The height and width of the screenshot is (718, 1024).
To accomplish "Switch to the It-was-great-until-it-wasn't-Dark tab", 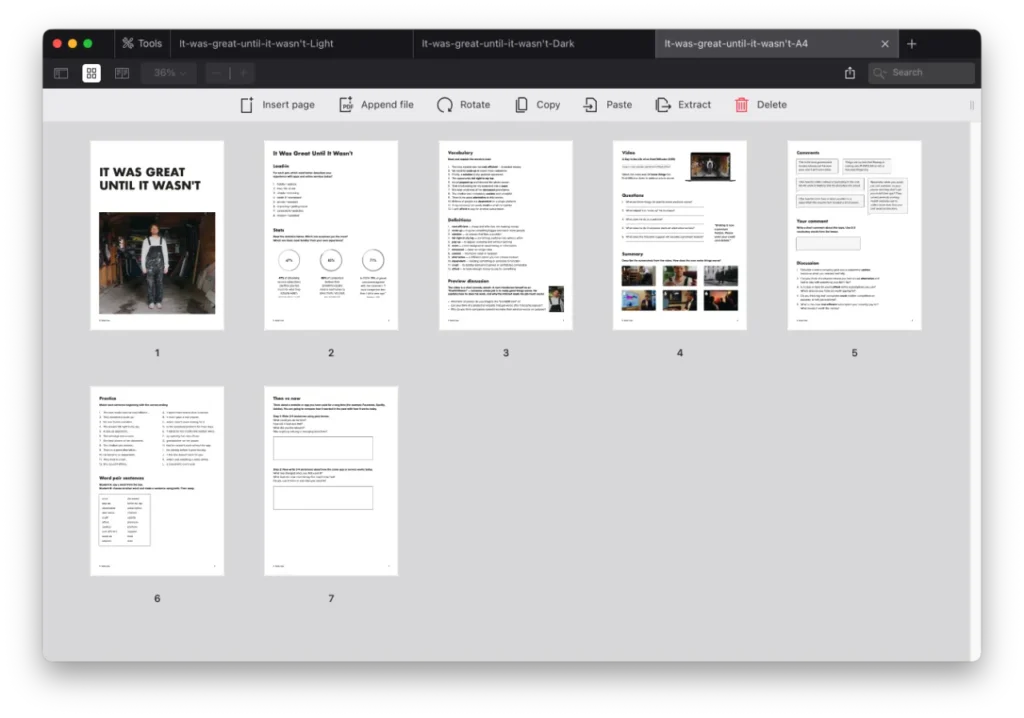I will tap(498, 44).
